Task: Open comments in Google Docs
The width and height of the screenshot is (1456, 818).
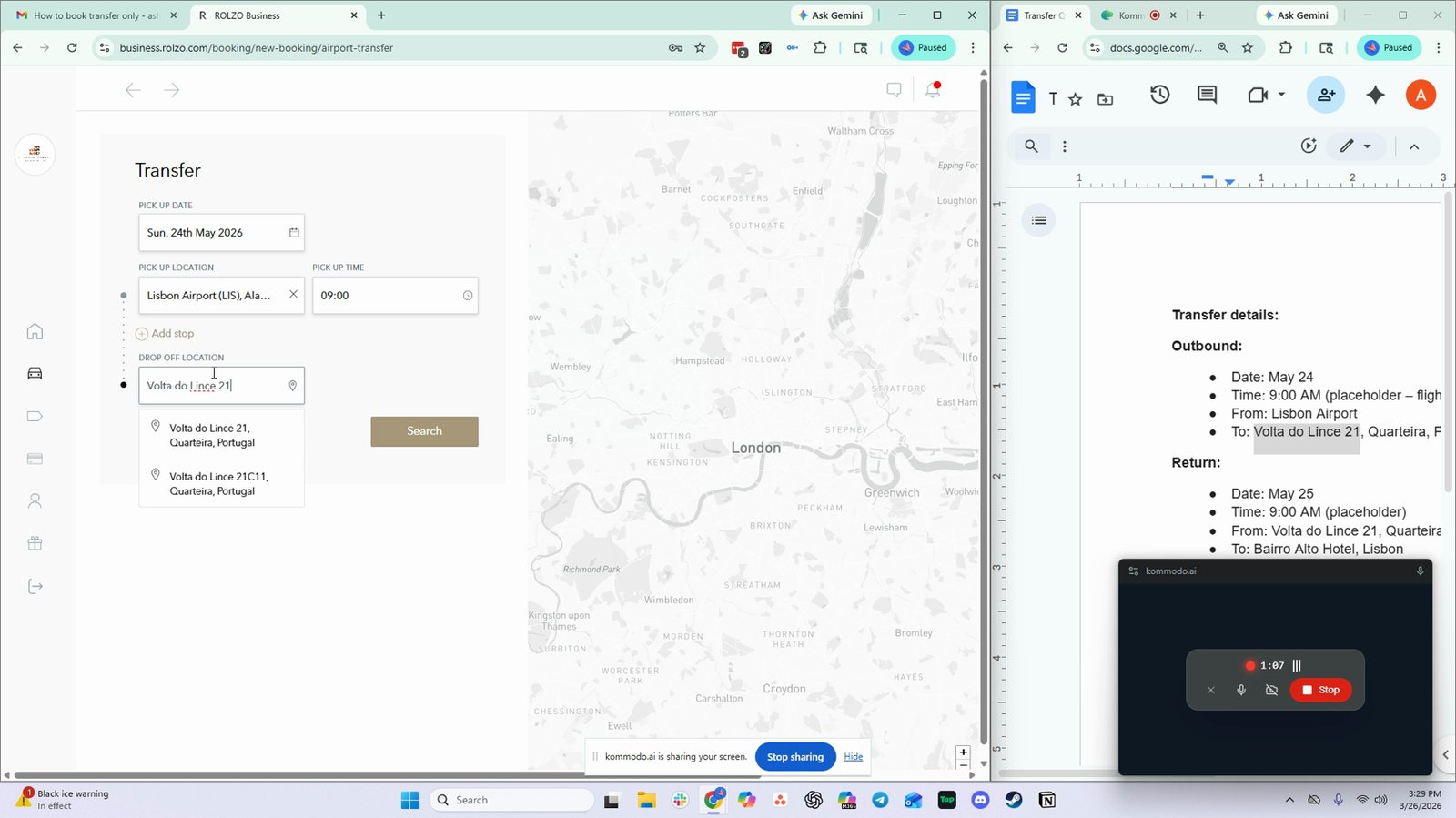Action: point(1207,95)
